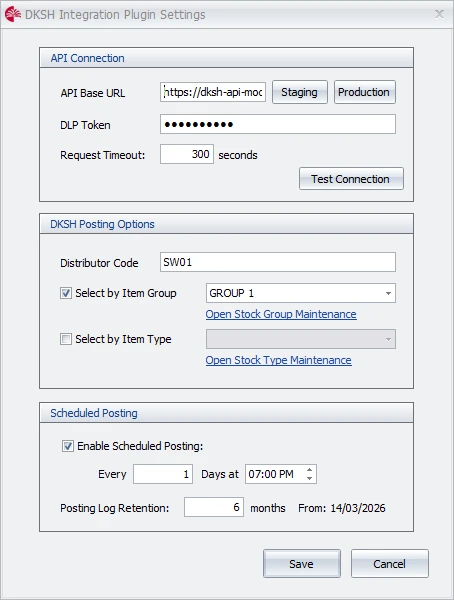
Task: Uncheck the Select by Item Group checkbox
Action: click(66, 293)
